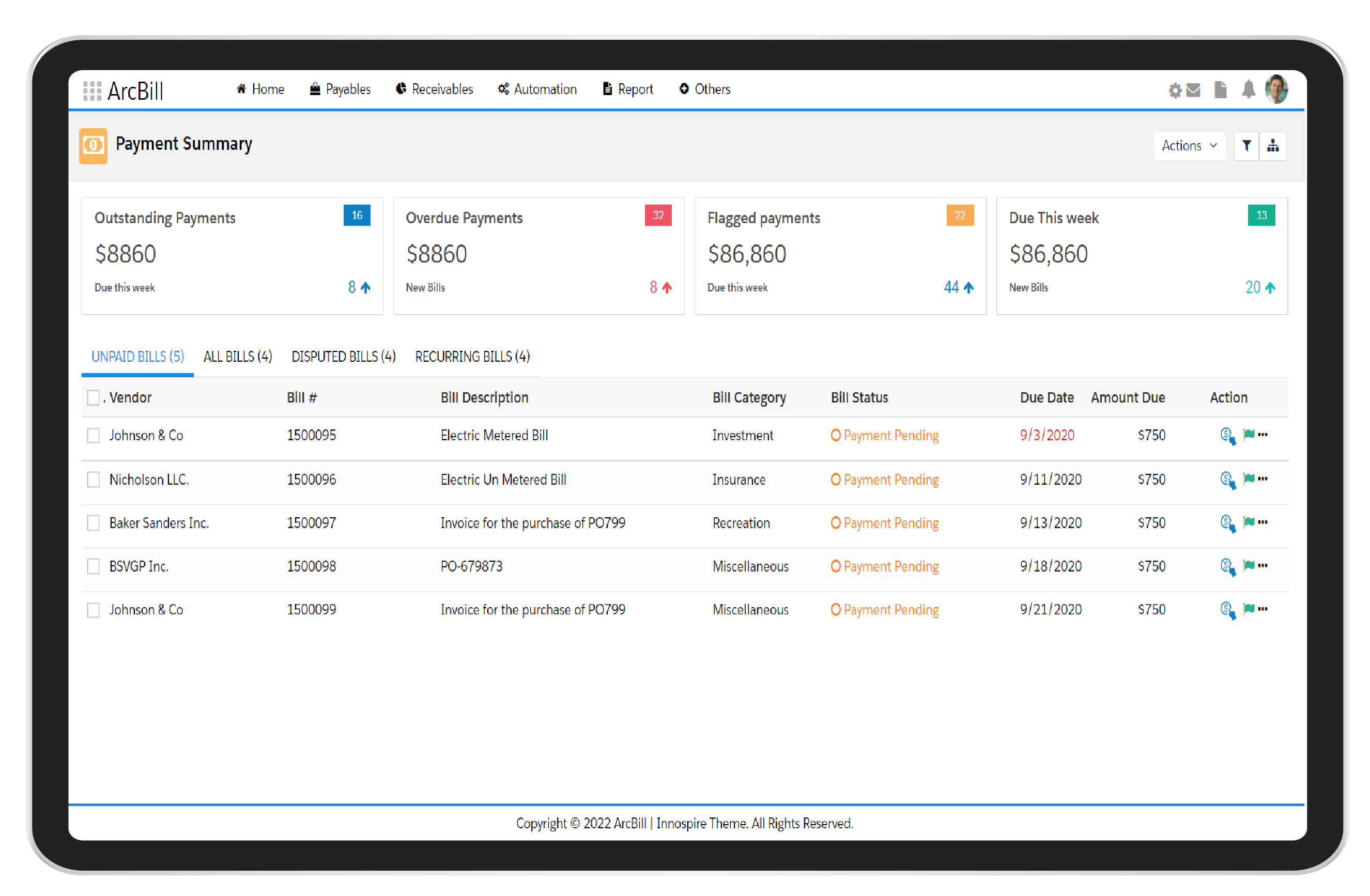Open more options for bill 1500095
The height and width of the screenshot is (896, 1370).
1263,435
